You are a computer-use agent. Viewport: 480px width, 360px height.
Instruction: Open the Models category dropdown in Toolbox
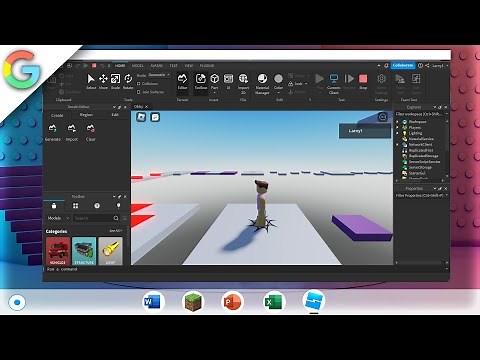[x=58, y=218]
